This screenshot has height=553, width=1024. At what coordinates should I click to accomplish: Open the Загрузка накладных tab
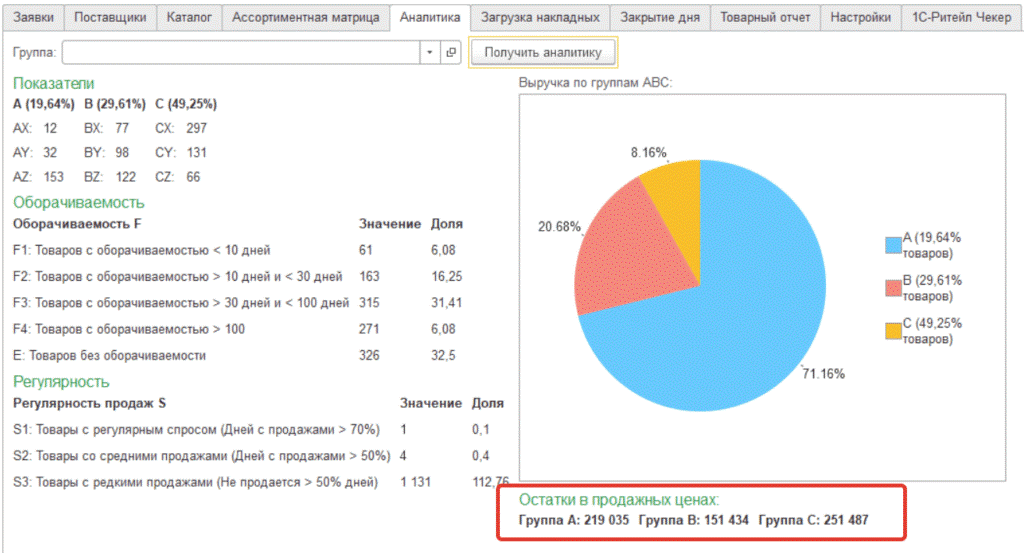(540, 17)
